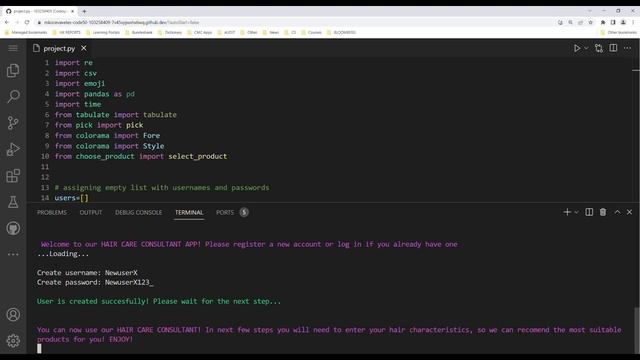
Task: Open the AUDIT bookmark folder
Action: click(x=226, y=32)
